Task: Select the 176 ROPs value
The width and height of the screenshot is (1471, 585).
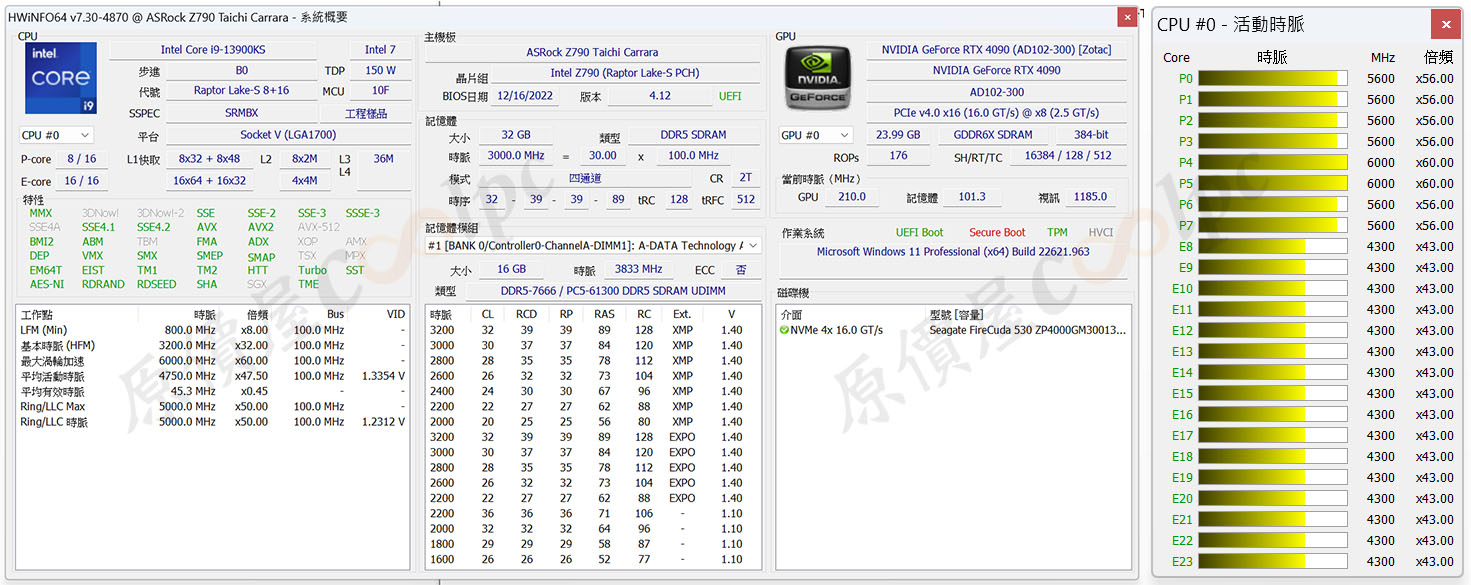Action: [898, 156]
